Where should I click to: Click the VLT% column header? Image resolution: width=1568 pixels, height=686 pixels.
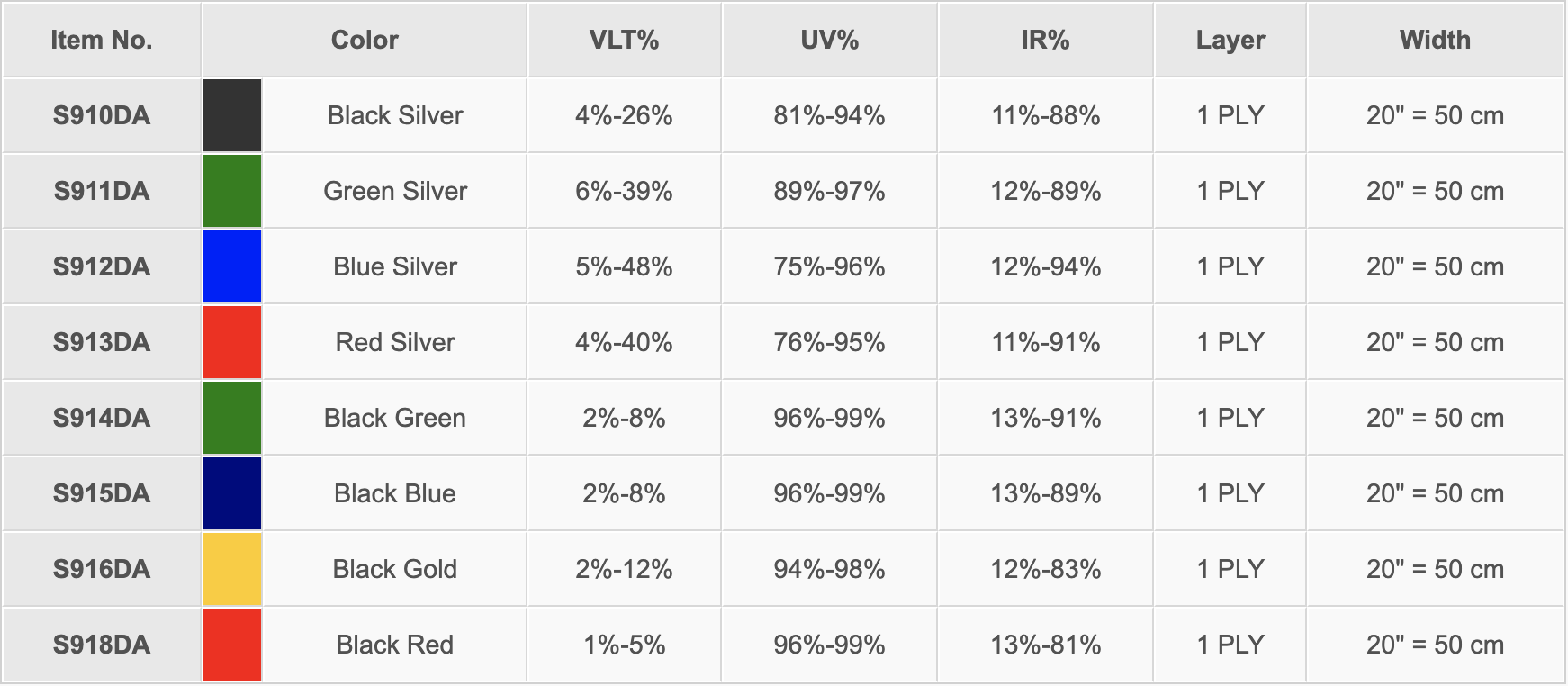pyautogui.click(x=624, y=40)
